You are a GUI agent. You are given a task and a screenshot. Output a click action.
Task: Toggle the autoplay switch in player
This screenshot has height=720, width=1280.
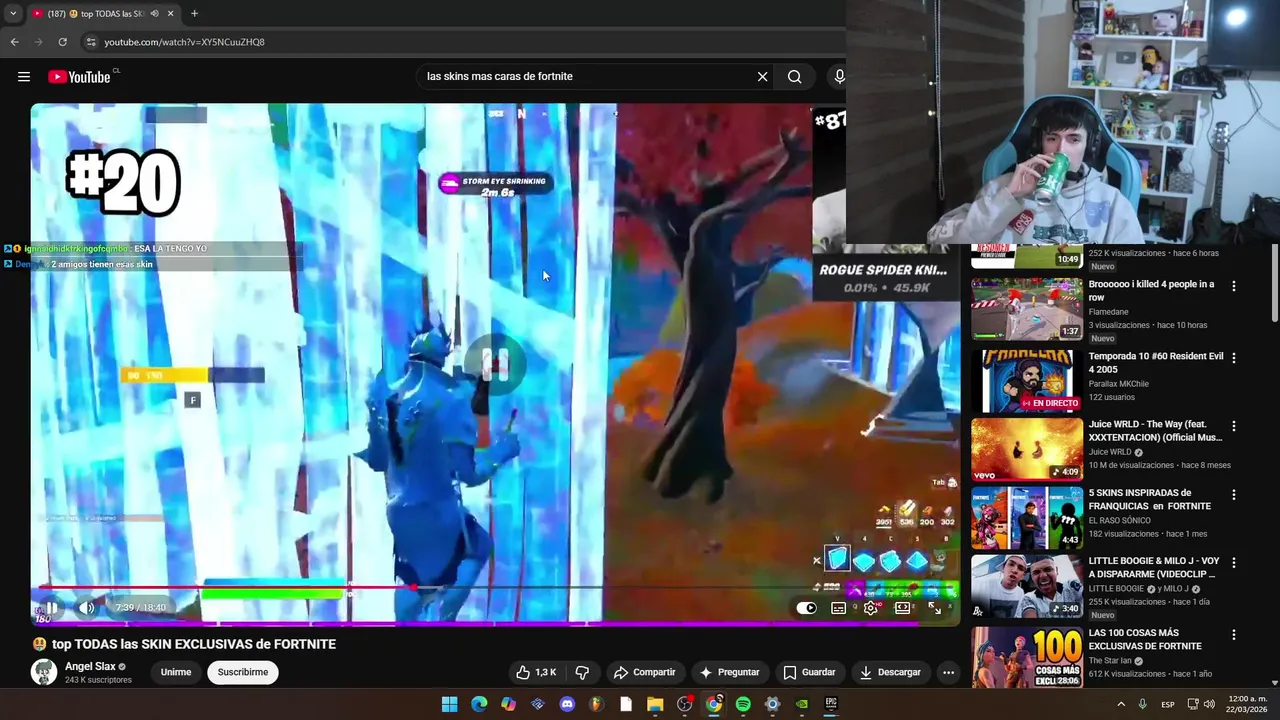pyautogui.click(x=807, y=608)
